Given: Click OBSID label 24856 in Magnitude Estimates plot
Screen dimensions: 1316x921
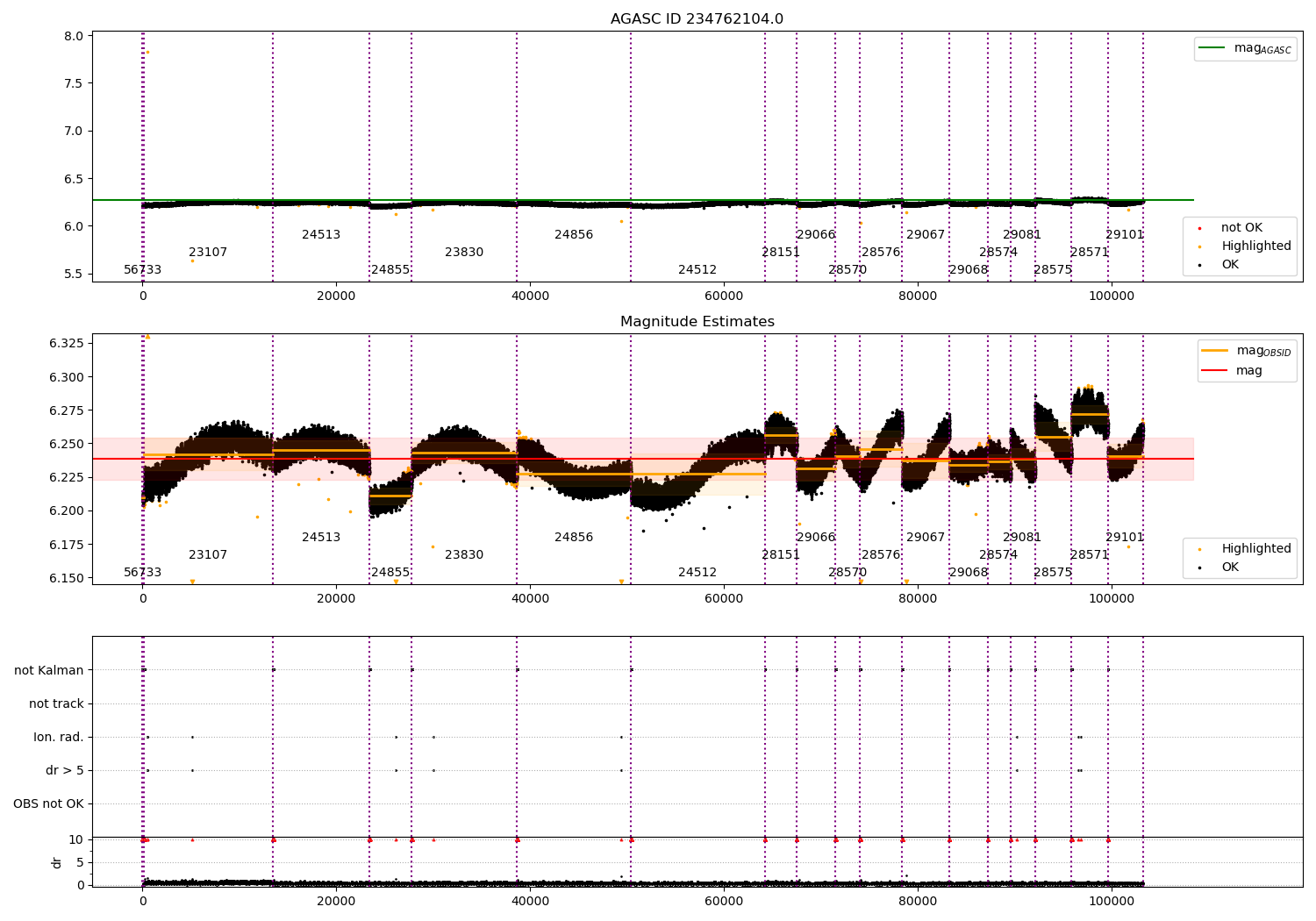Looking at the screenshot, I should pyautogui.click(x=574, y=538).
